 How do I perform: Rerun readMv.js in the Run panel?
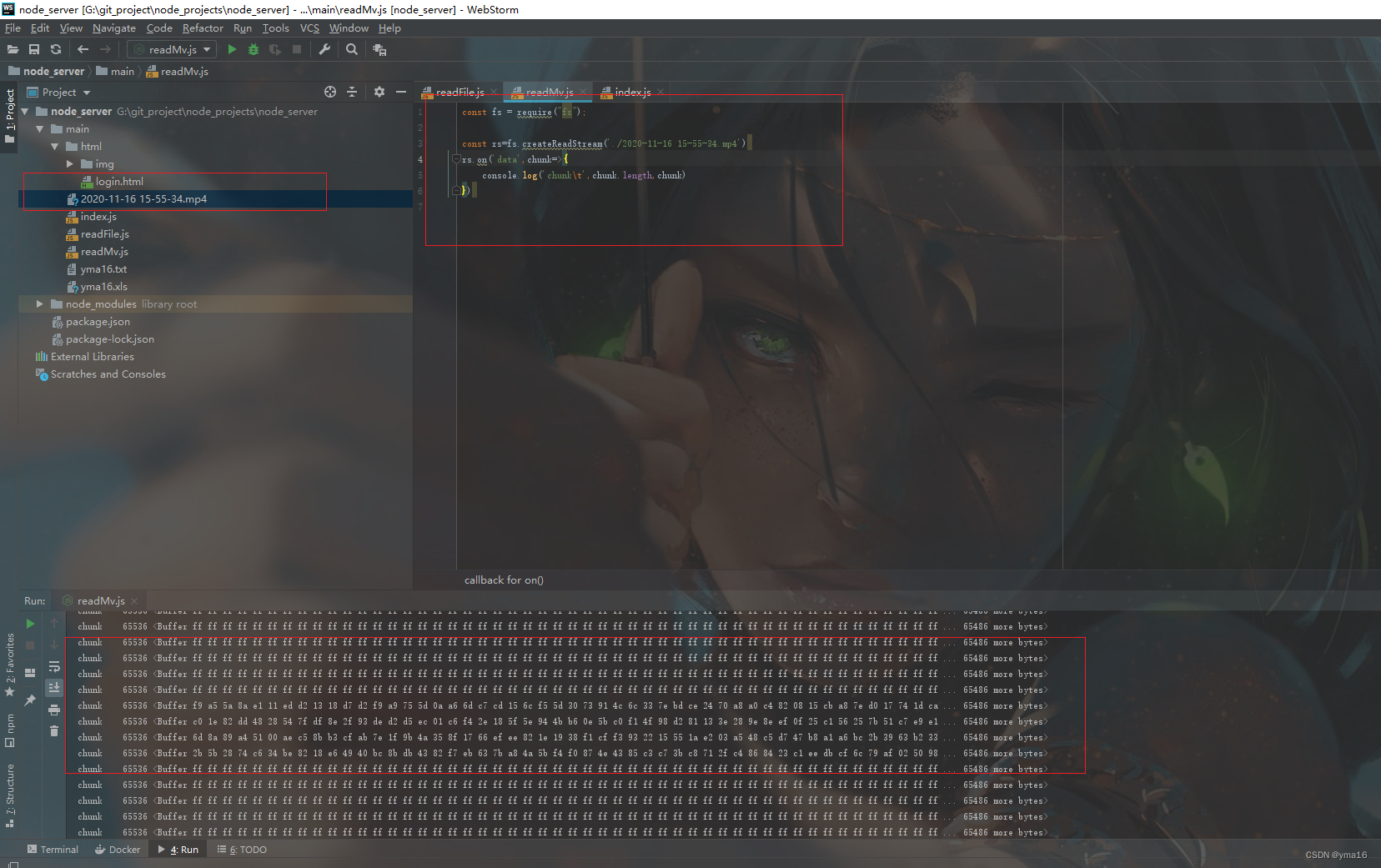point(30,624)
